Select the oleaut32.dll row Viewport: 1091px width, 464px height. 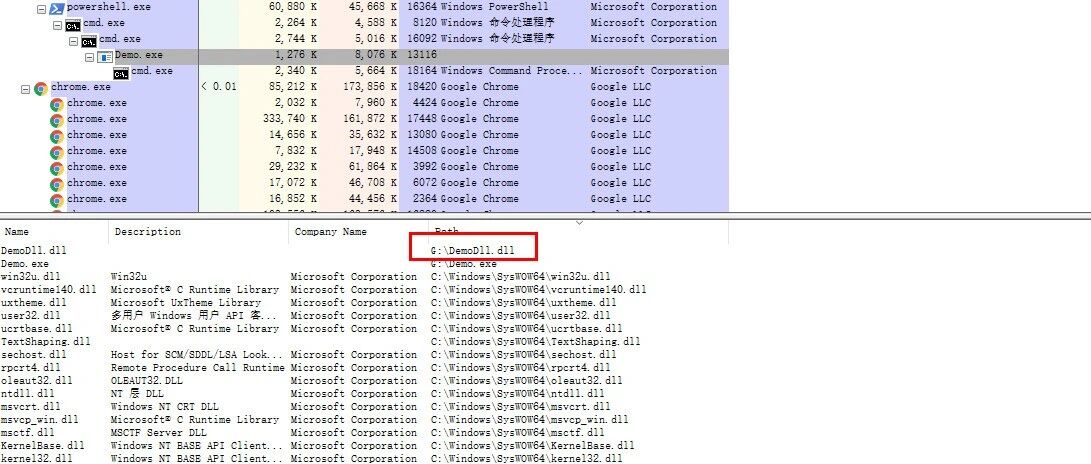pos(364,381)
